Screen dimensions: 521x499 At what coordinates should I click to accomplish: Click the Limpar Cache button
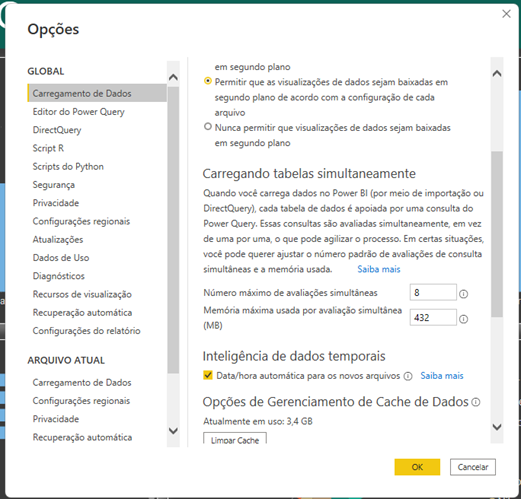pyautogui.click(x=235, y=439)
